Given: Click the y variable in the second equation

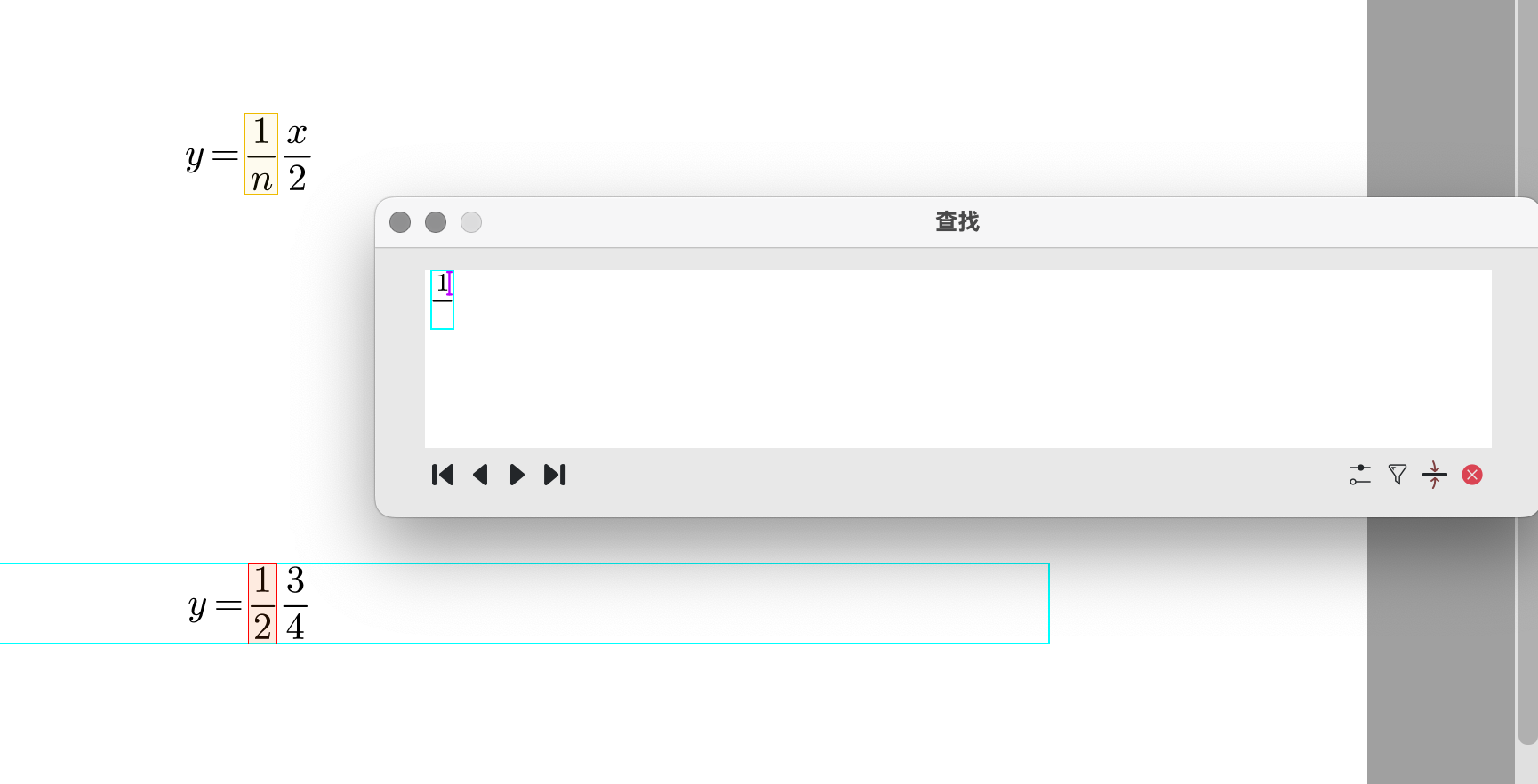Looking at the screenshot, I should (197, 609).
